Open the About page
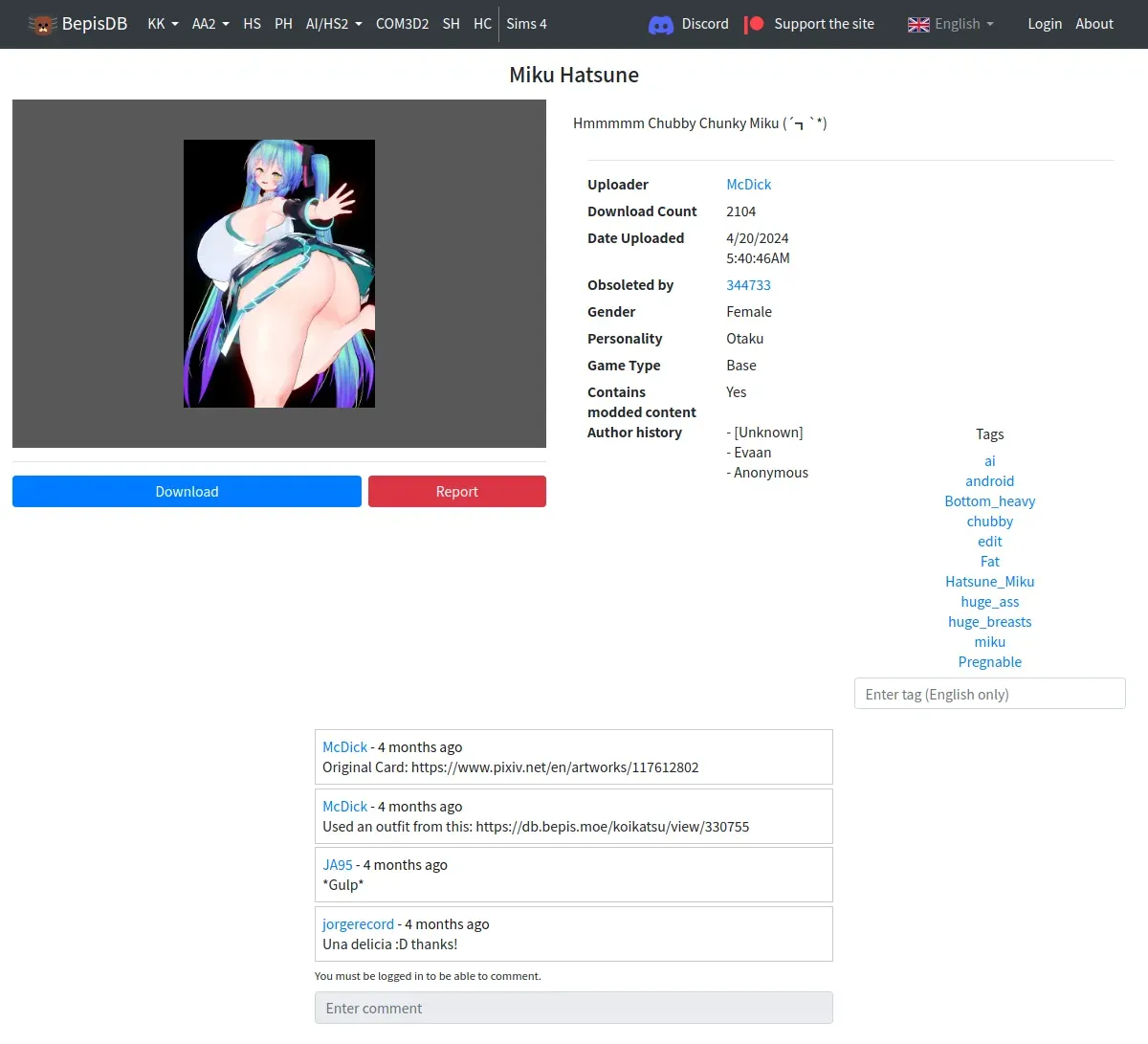This screenshot has width=1148, height=1044. coord(1094,24)
